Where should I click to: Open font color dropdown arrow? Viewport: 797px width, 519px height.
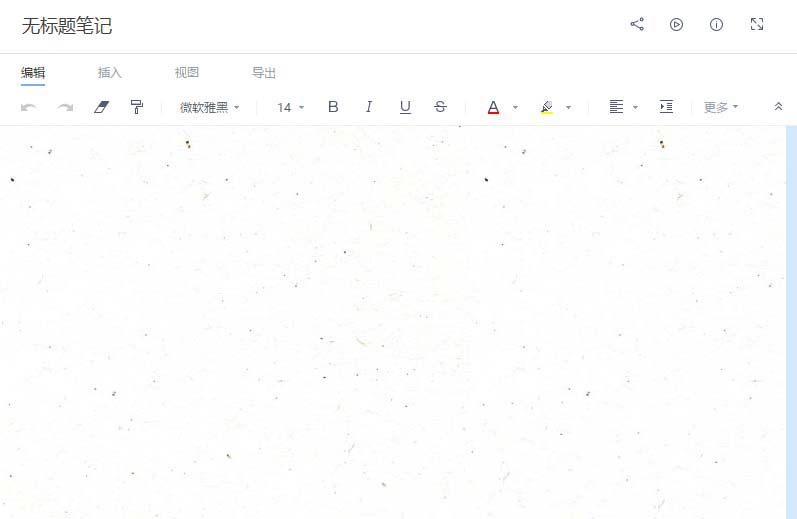515,107
